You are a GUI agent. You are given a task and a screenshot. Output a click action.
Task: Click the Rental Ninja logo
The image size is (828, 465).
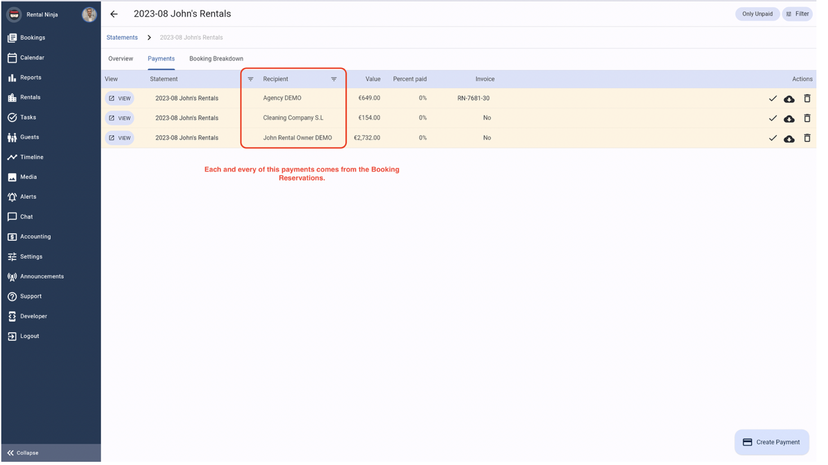[x=14, y=15]
